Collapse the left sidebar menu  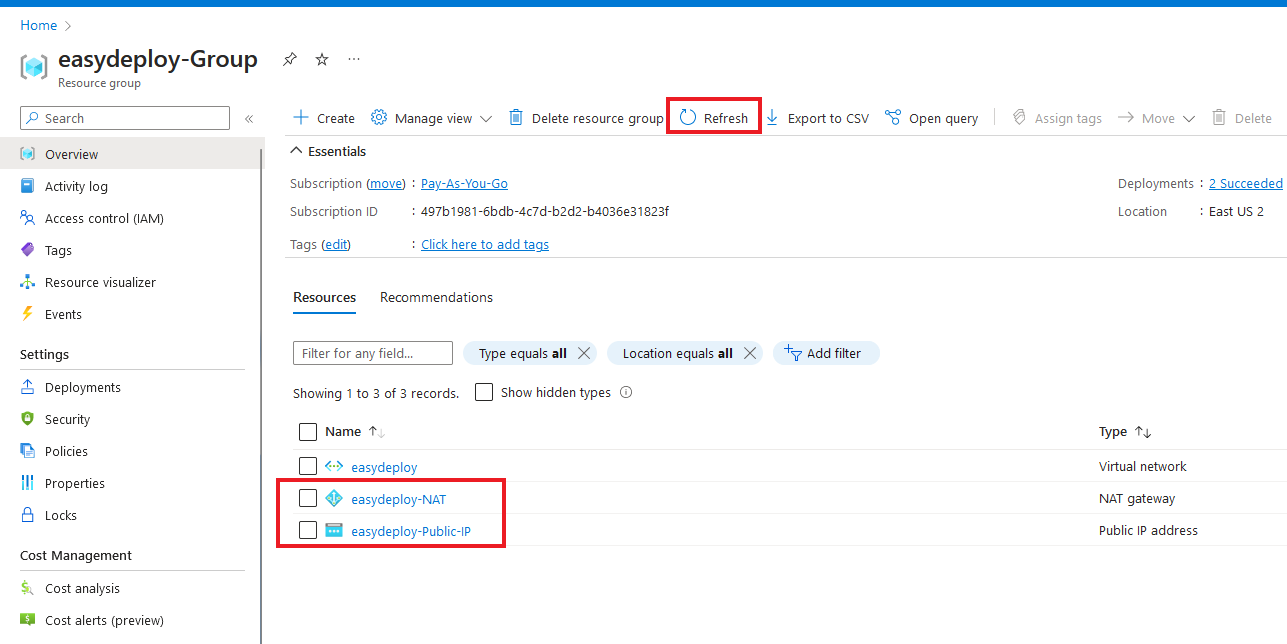(x=249, y=119)
